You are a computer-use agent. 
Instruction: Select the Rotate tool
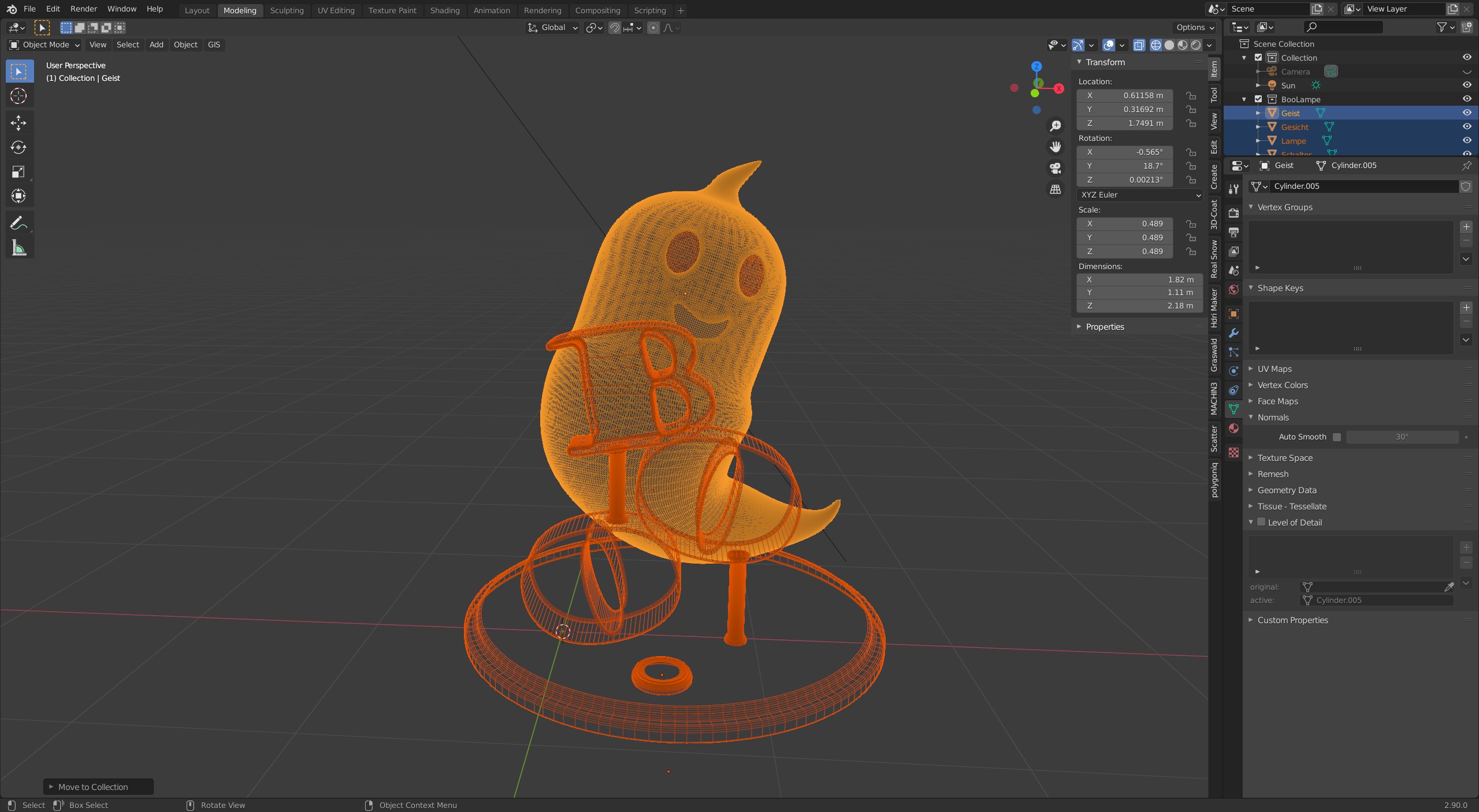pos(18,147)
